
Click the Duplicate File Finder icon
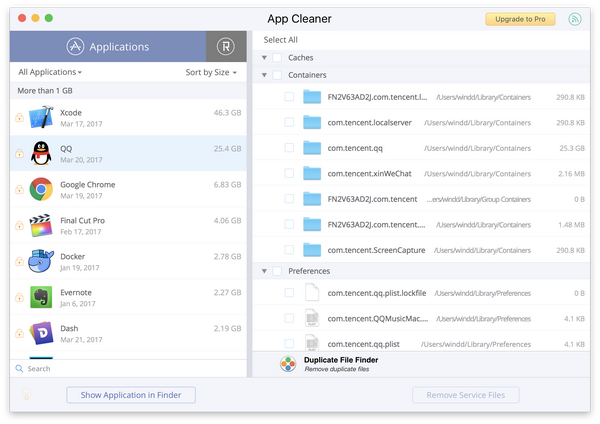pyautogui.click(x=288, y=364)
